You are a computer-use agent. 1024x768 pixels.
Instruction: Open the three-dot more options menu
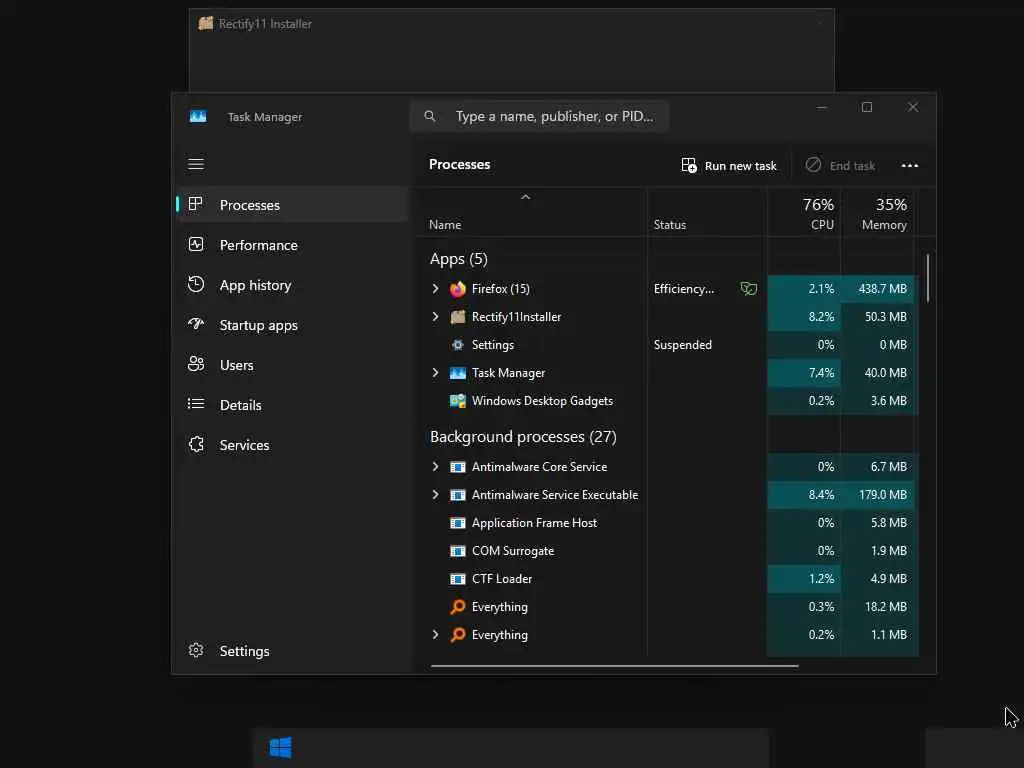point(910,165)
